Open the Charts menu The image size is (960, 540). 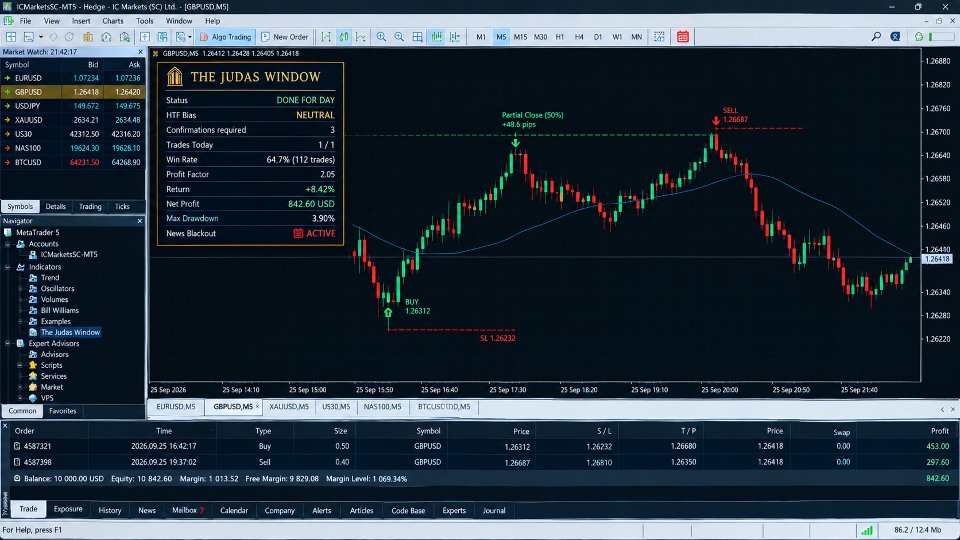pyautogui.click(x=113, y=21)
